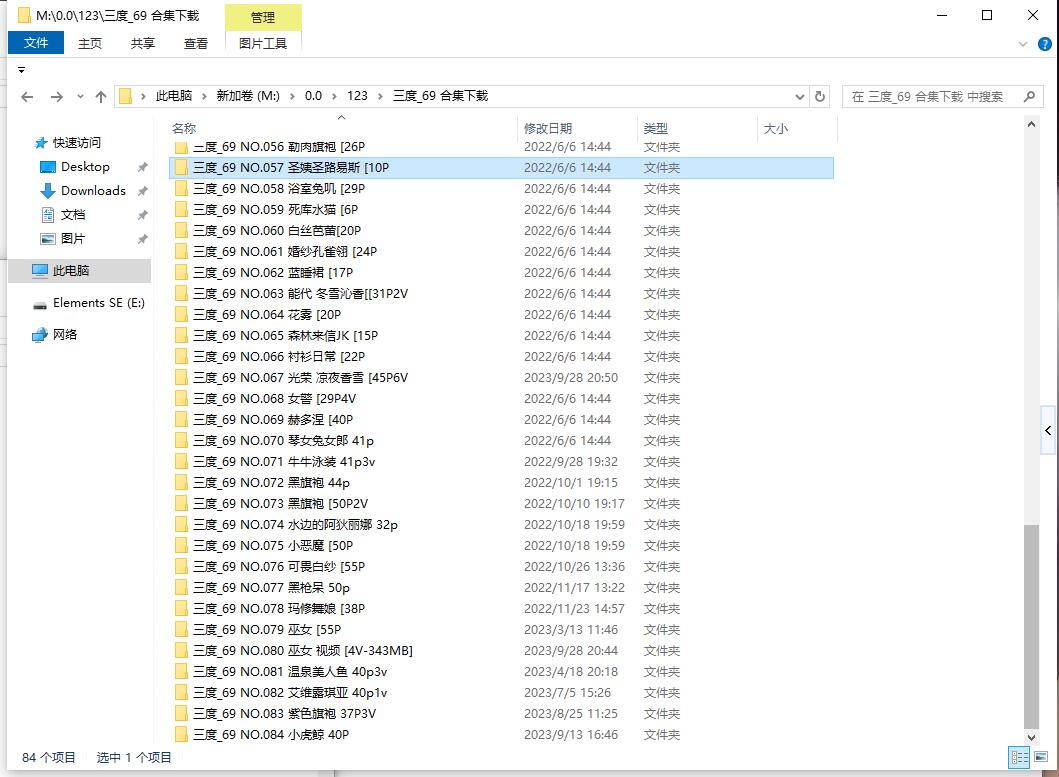Open the Help question mark icon
The height and width of the screenshot is (777, 1059).
1043,44
